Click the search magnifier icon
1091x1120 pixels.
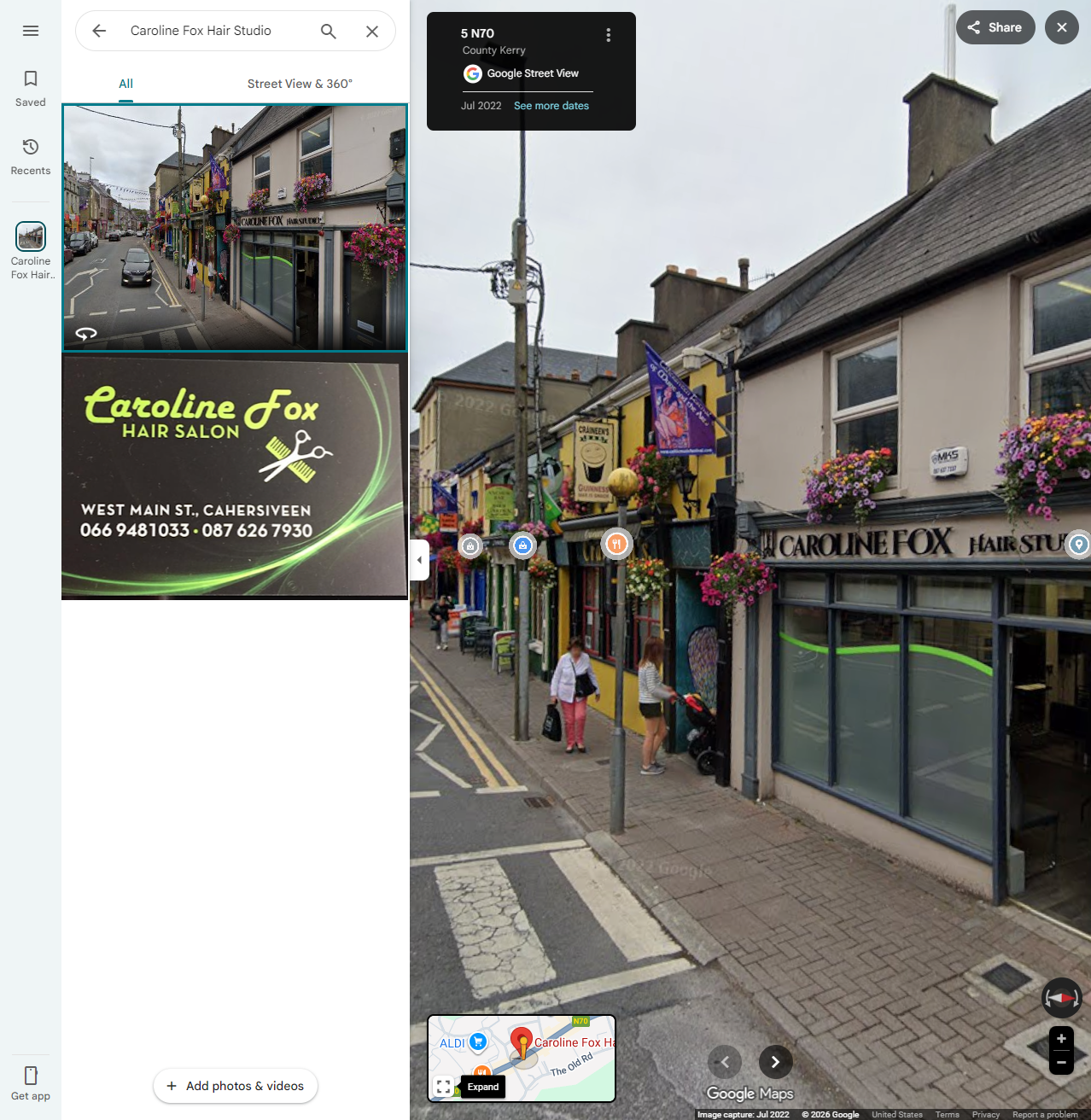coord(328,31)
